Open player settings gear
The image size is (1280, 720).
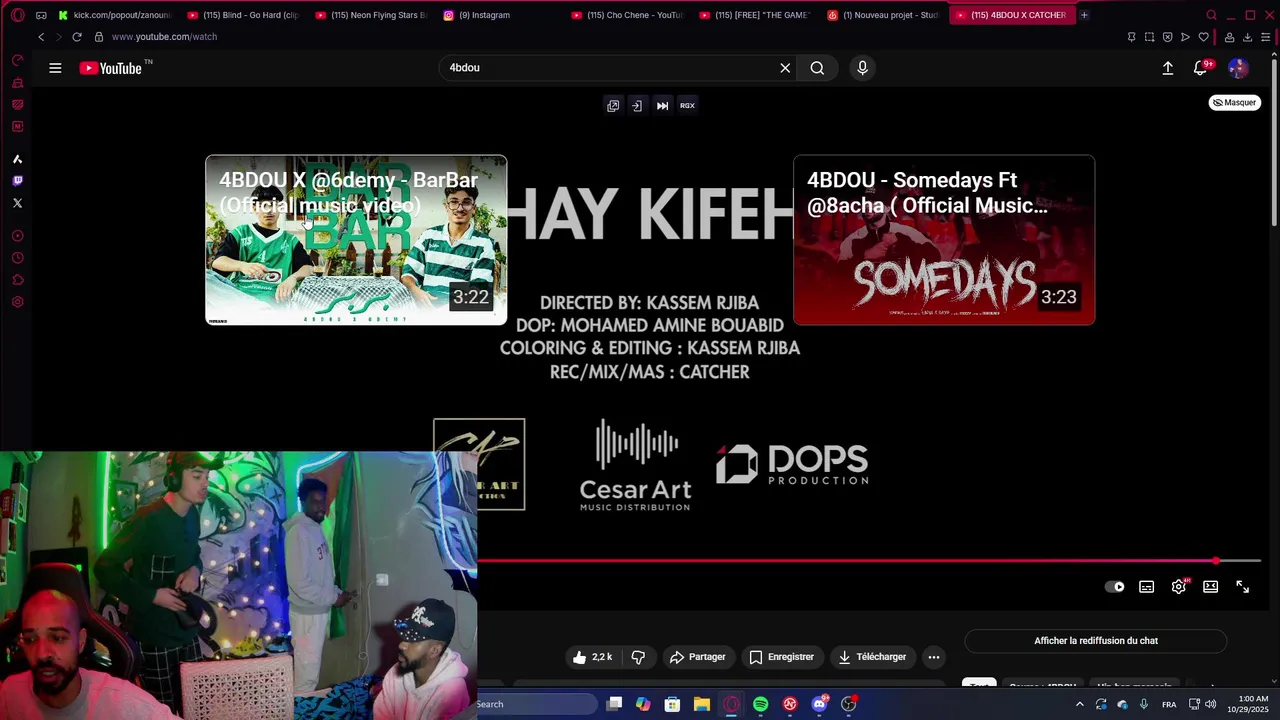(x=1179, y=587)
